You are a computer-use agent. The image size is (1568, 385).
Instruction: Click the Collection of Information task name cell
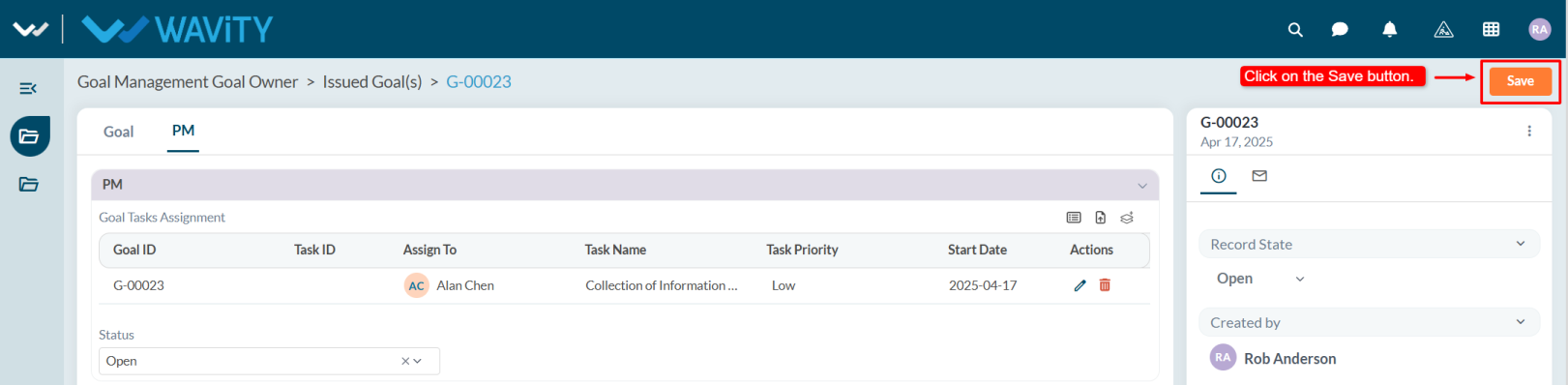pos(662,285)
